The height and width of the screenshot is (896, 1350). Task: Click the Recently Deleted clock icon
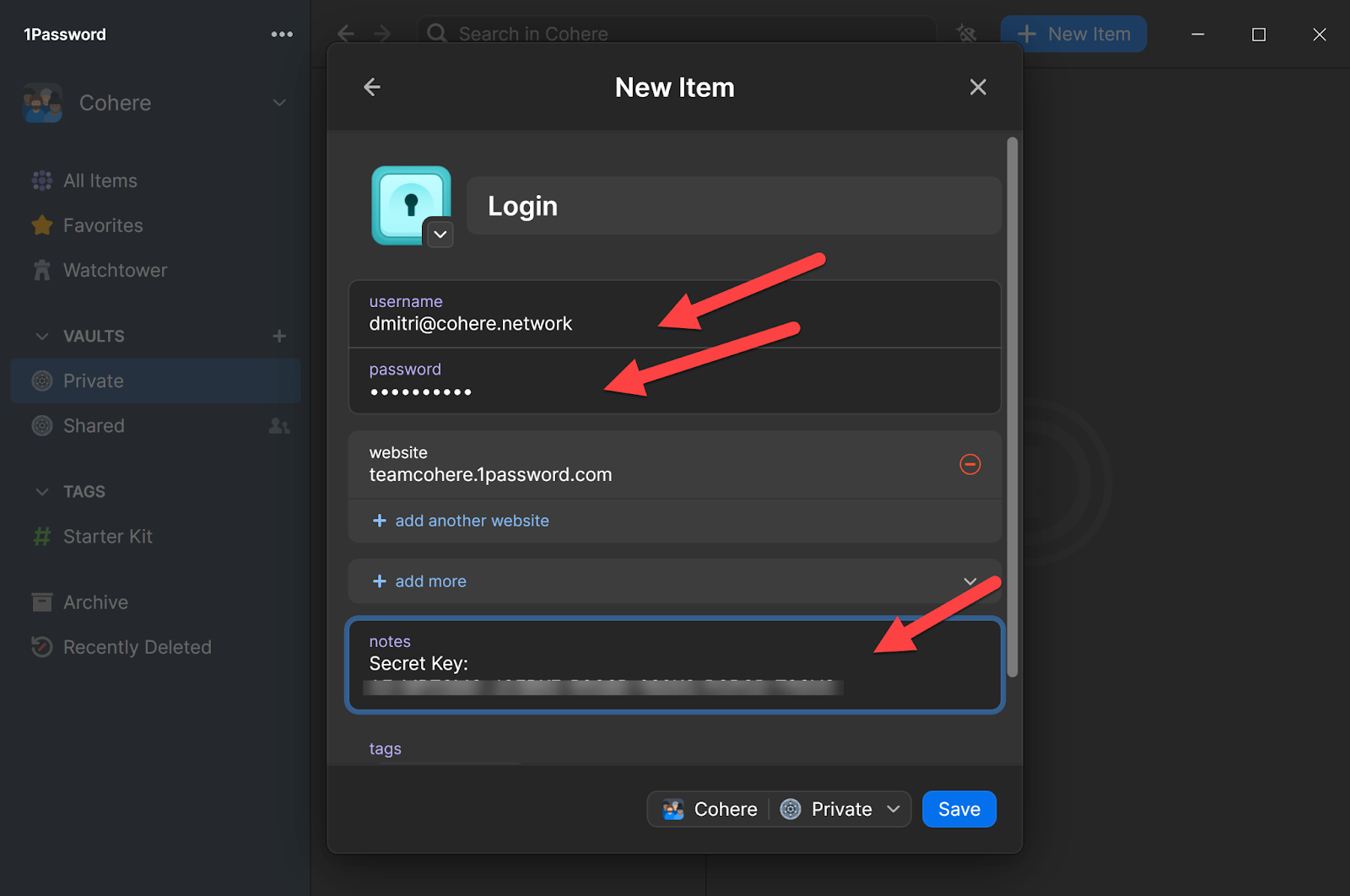tap(42, 647)
